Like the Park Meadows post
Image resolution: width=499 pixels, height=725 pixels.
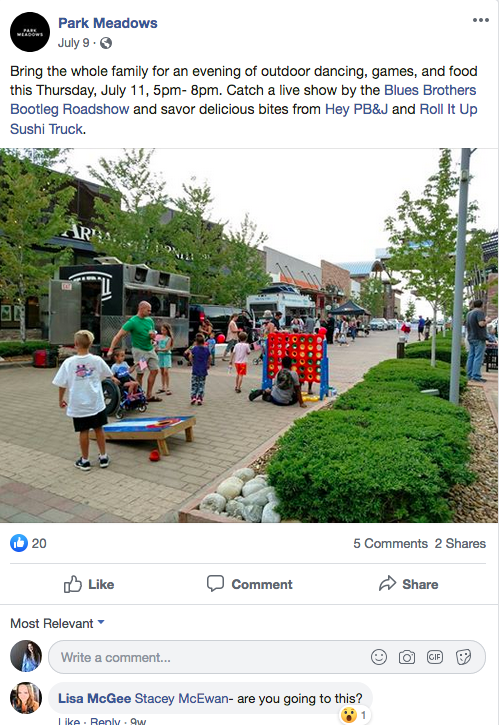coord(89,584)
